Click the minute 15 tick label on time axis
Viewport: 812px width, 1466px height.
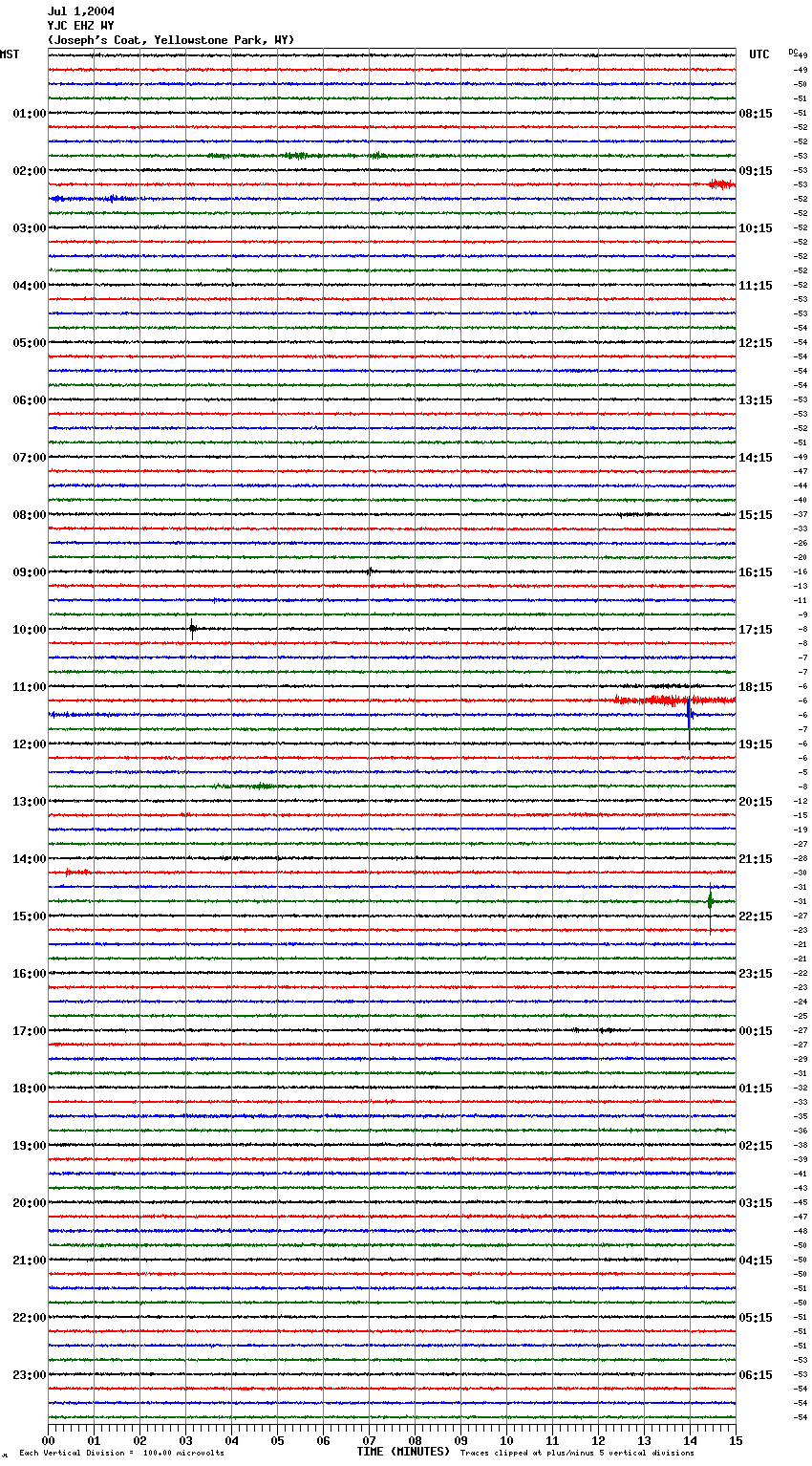(x=736, y=1440)
